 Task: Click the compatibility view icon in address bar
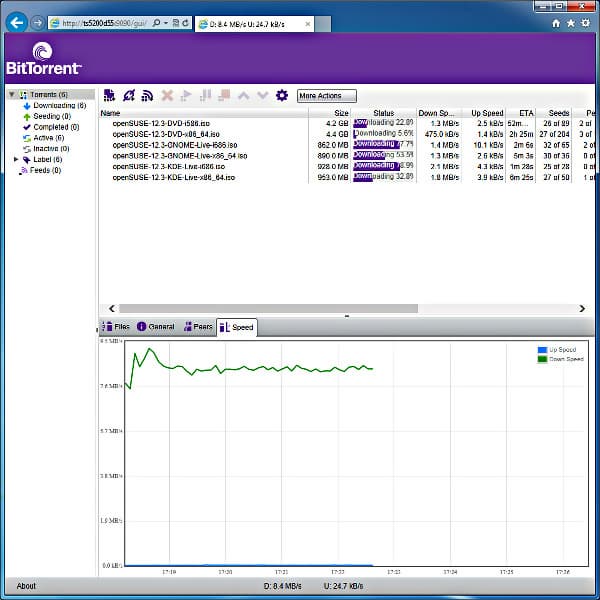click(x=176, y=23)
